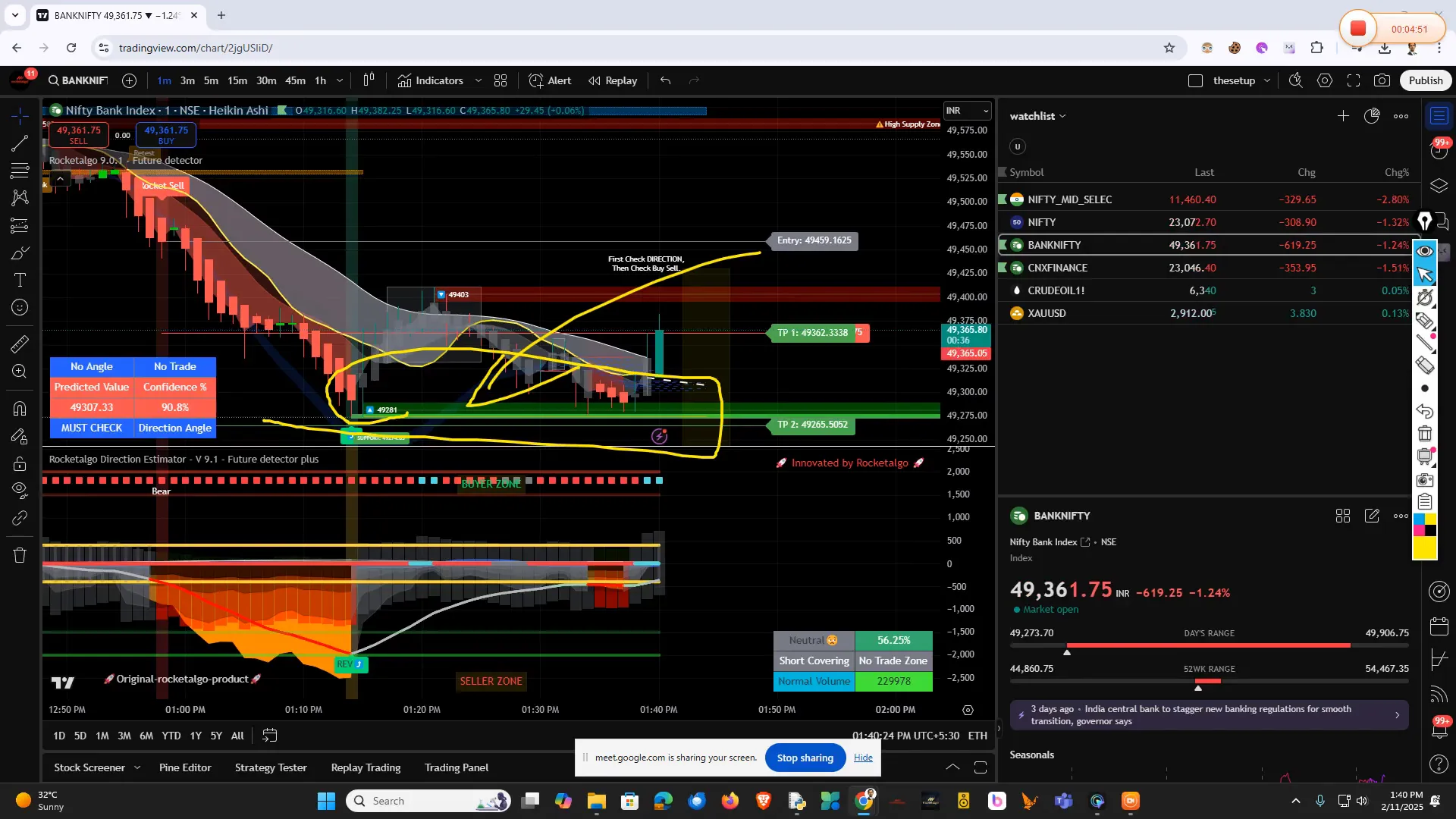Toggle lock all drawings
This screenshot has height=819, width=1456.
click(20, 463)
